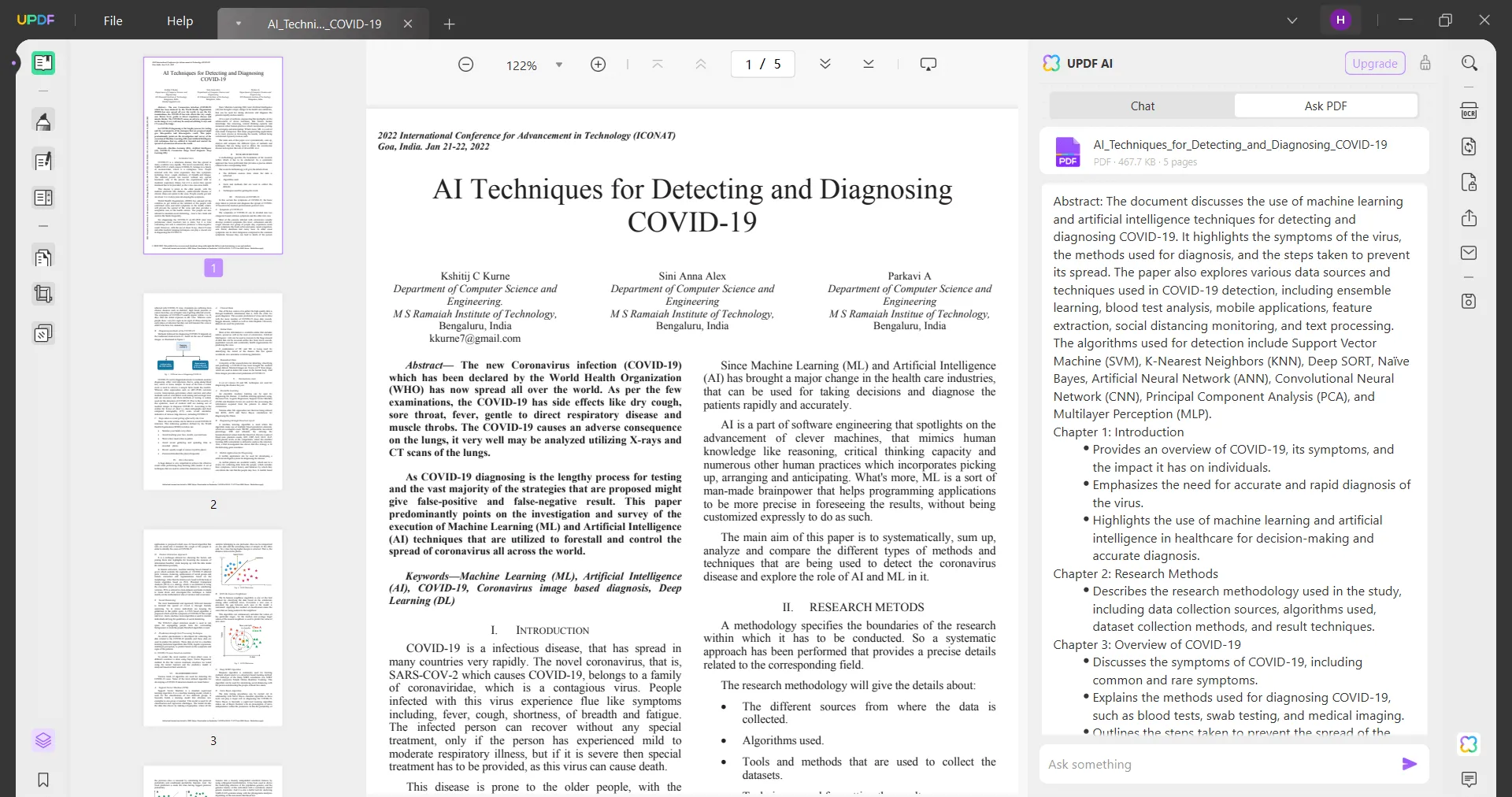This screenshot has width=1512, height=797.
Task: Click the 'Chapter 1: Introduction' heading in AI summary
Action: point(1118,432)
